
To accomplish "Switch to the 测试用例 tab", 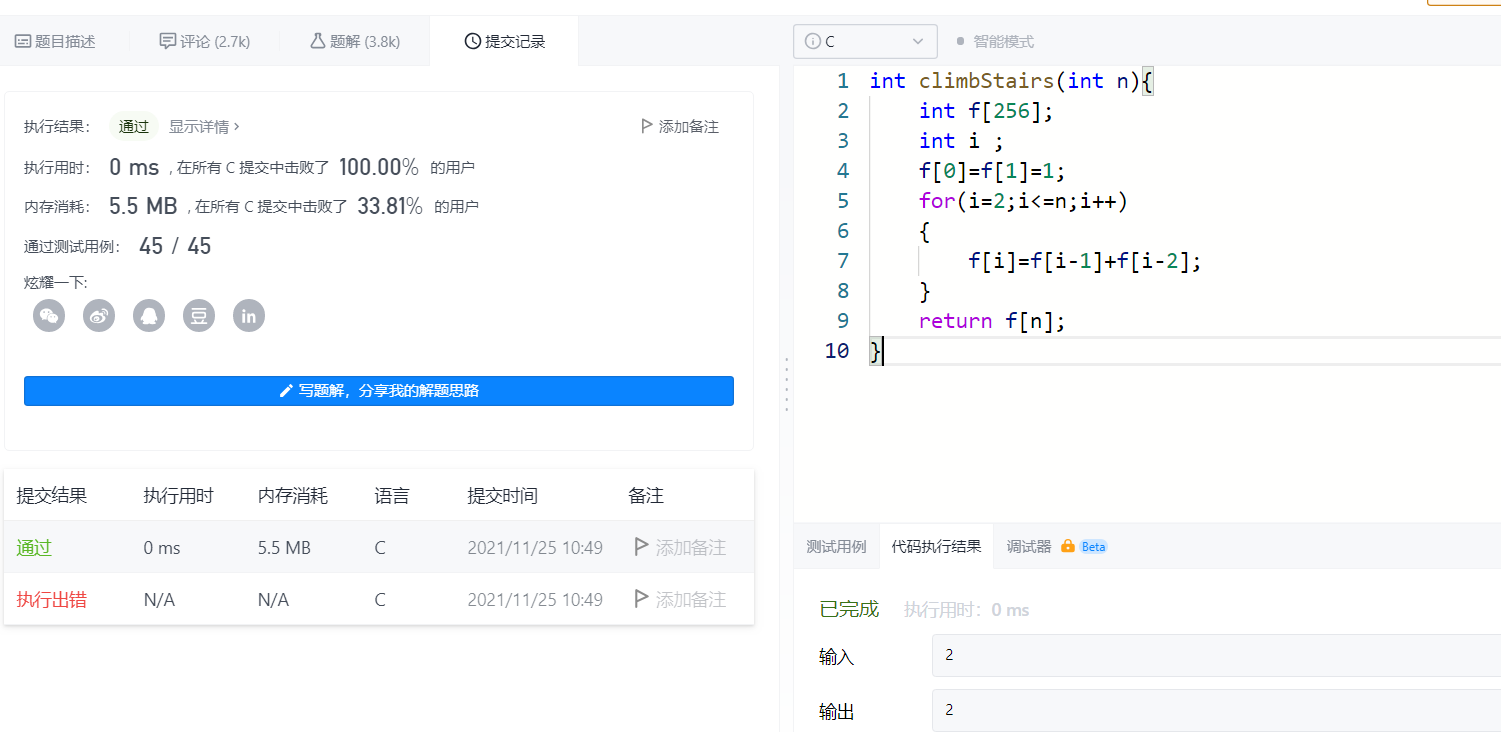I will pos(836,547).
